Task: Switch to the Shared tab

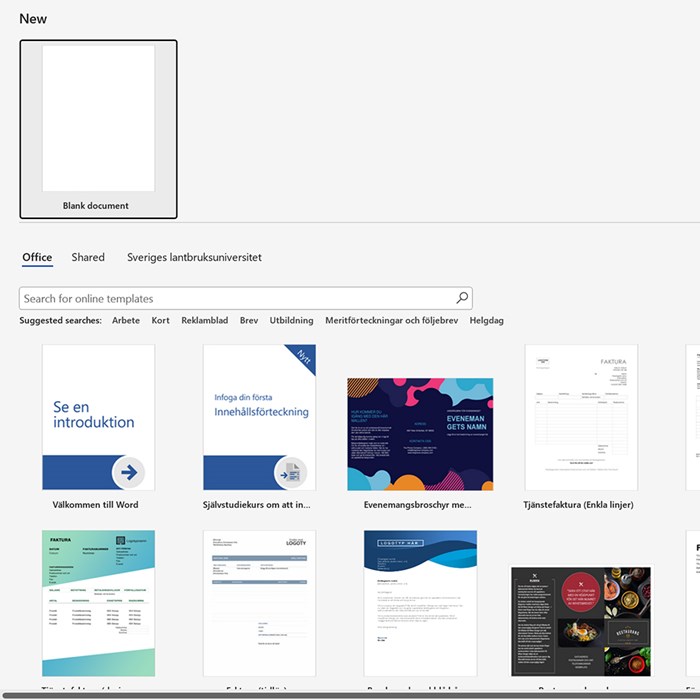Action: coord(88,258)
